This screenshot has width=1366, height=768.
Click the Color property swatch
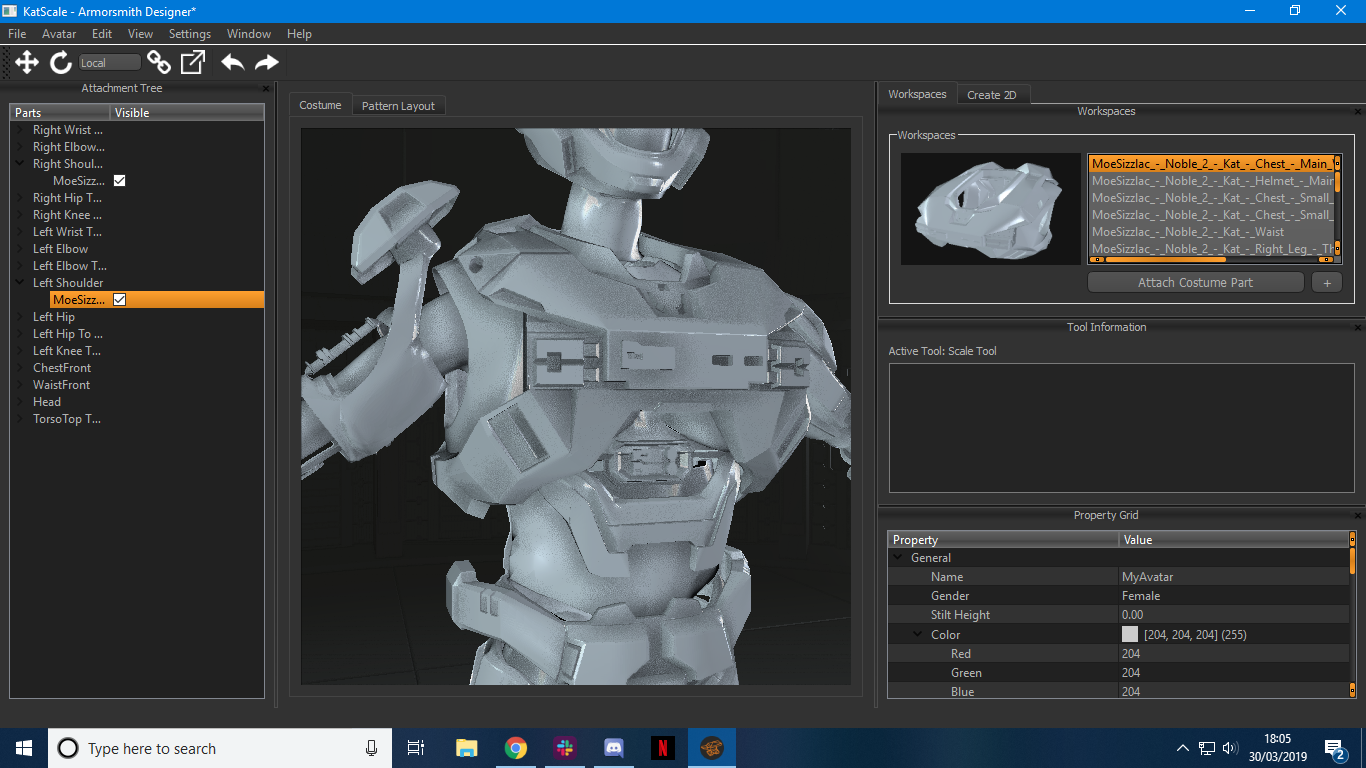click(x=1130, y=635)
